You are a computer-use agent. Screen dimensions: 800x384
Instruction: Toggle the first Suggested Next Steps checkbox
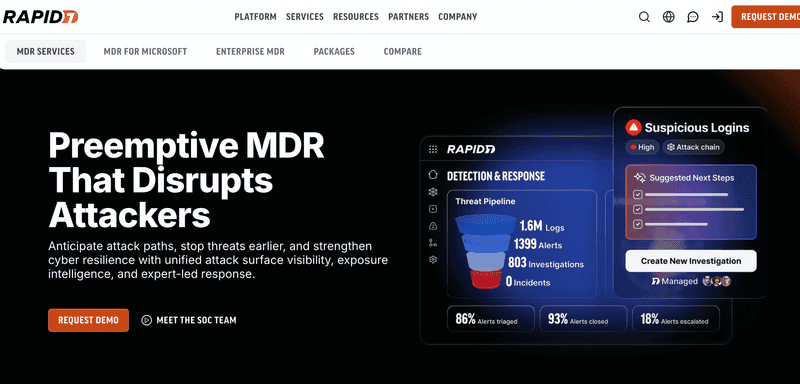pyautogui.click(x=637, y=194)
